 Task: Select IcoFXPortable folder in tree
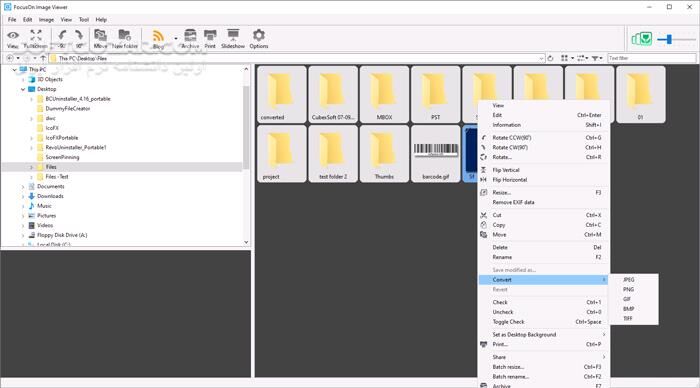pyautogui.click(x=62, y=138)
